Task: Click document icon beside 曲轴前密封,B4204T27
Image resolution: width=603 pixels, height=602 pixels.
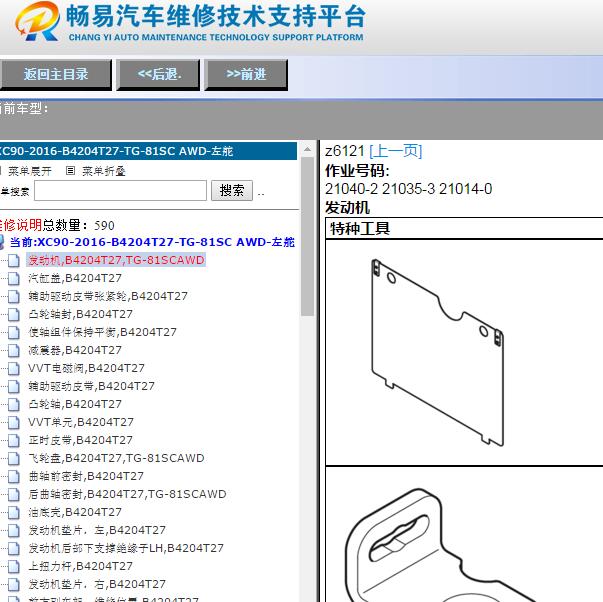Action: pyautogui.click(x=14, y=477)
